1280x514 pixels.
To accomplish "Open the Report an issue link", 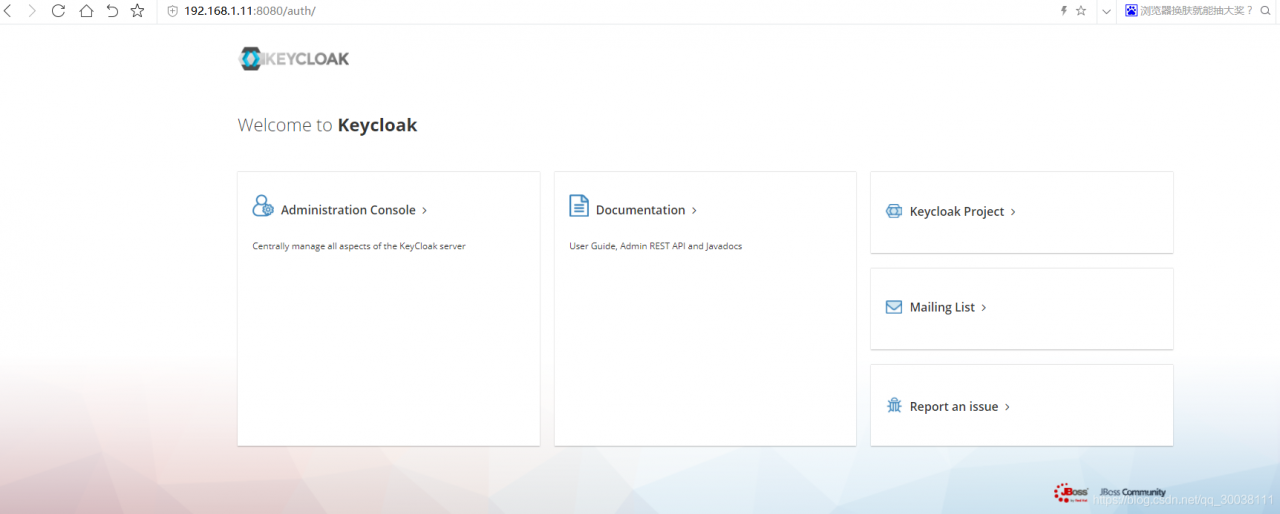I will coord(954,407).
